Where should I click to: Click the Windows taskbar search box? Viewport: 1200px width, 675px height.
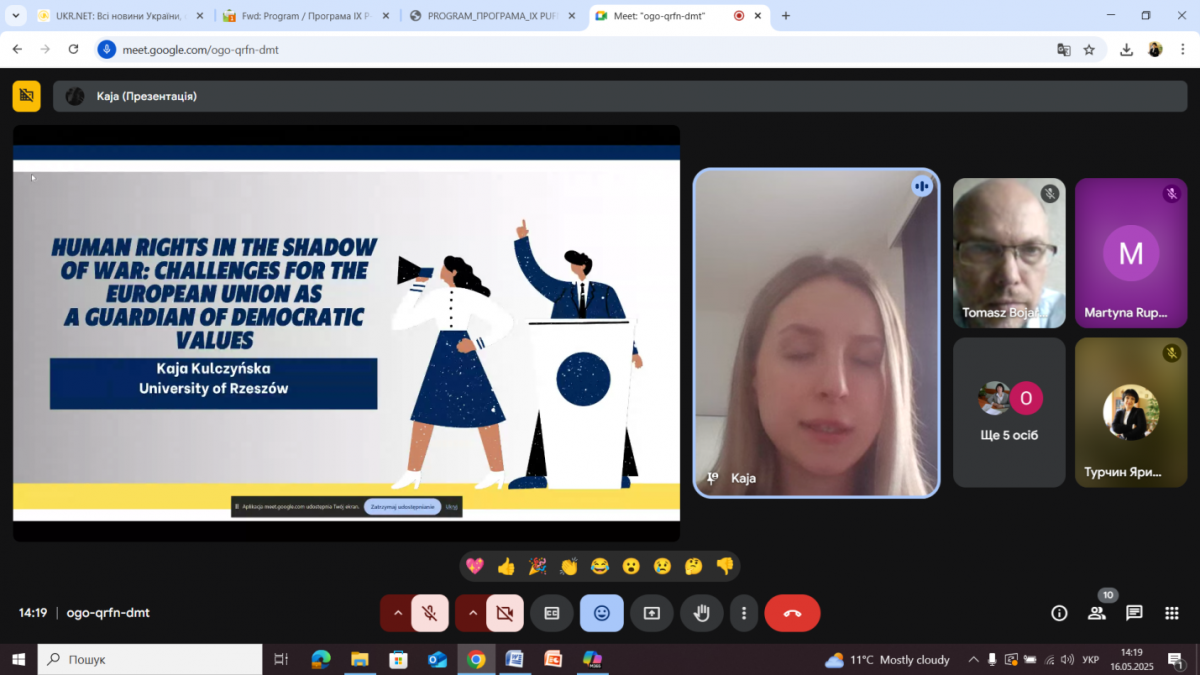point(150,659)
